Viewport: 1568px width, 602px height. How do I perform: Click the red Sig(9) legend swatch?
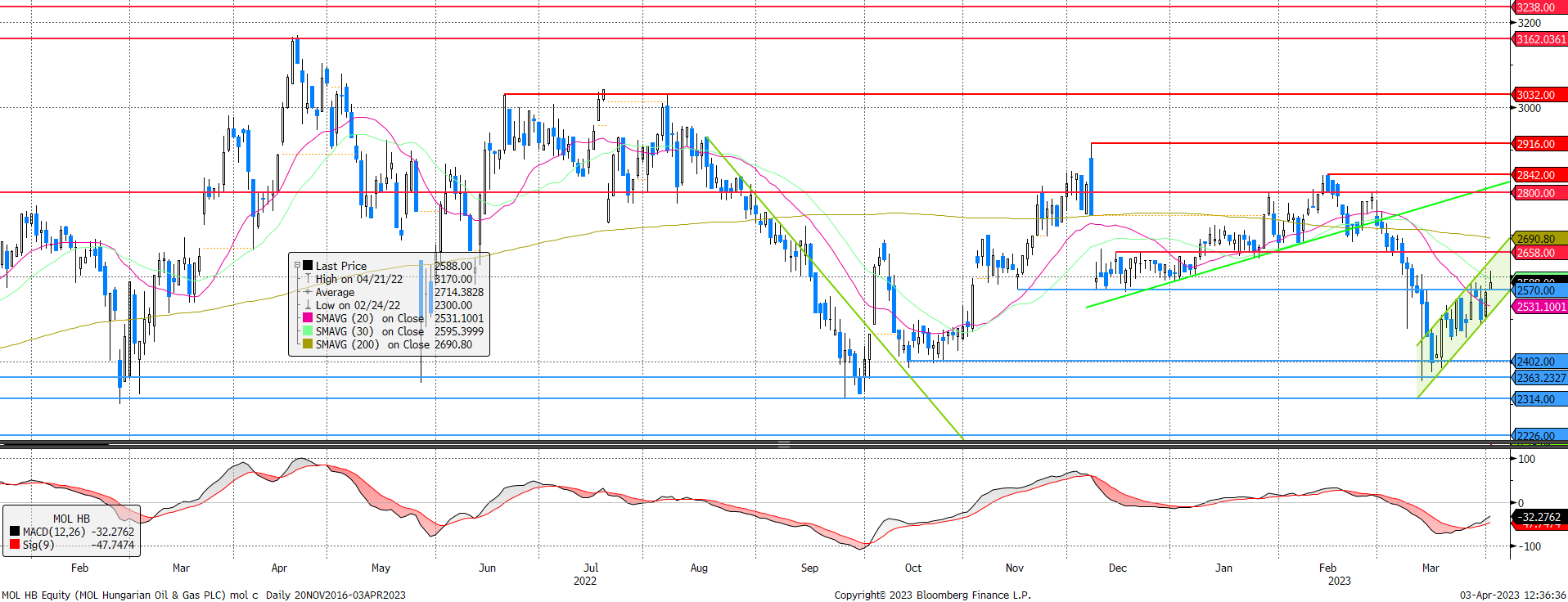[14, 545]
